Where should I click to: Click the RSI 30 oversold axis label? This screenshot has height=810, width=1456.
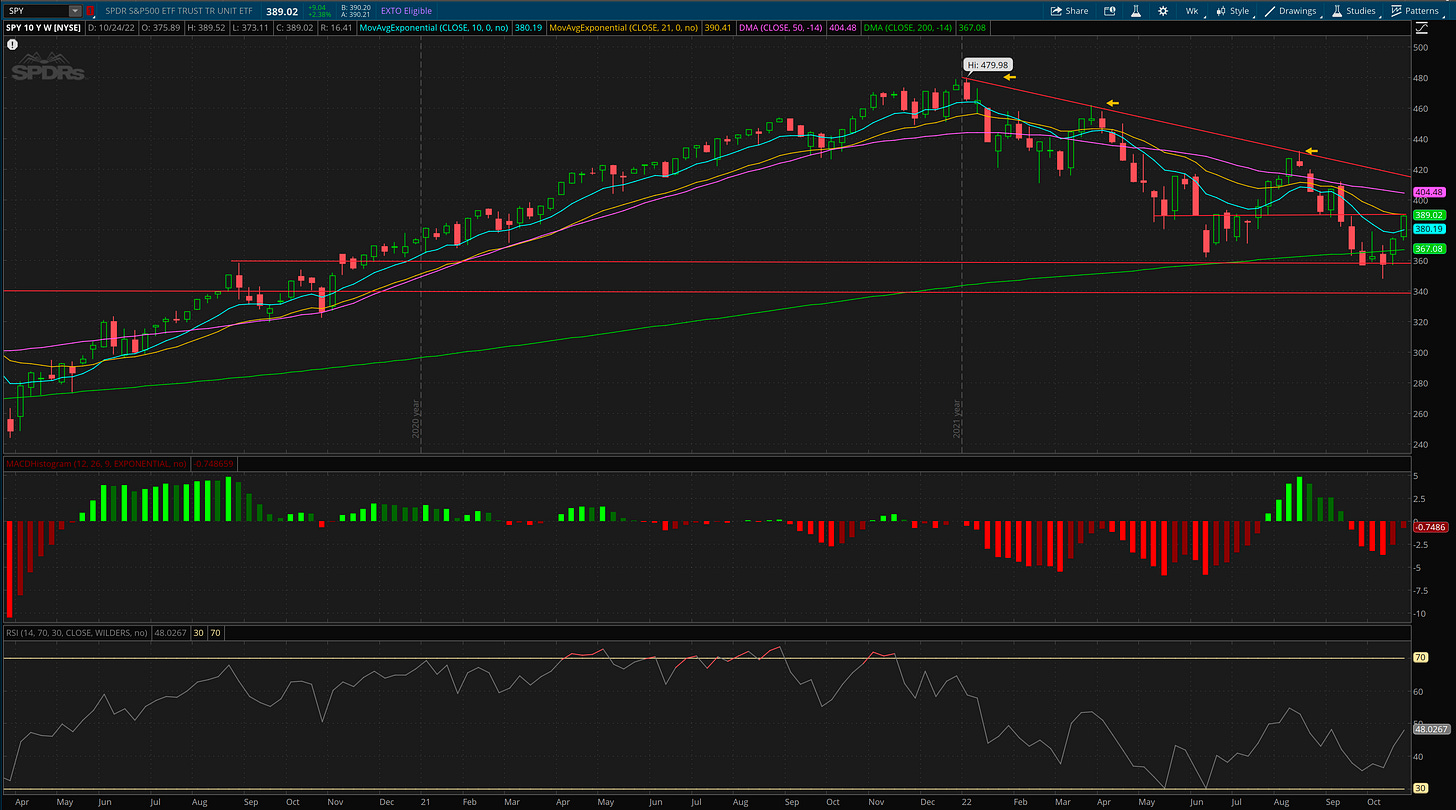(x=1418, y=790)
